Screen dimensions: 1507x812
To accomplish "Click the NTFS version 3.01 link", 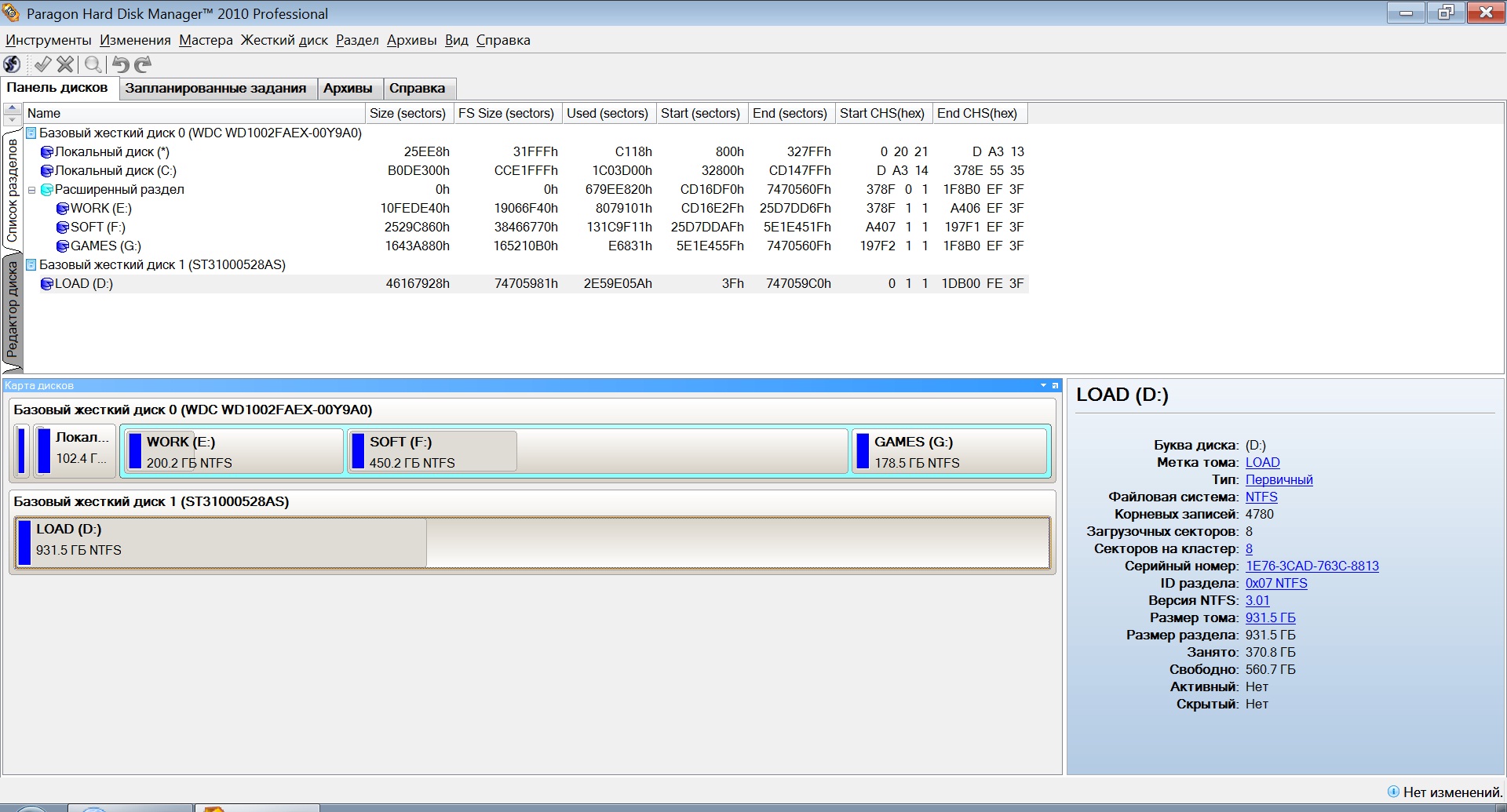I will coord(1257,601).
